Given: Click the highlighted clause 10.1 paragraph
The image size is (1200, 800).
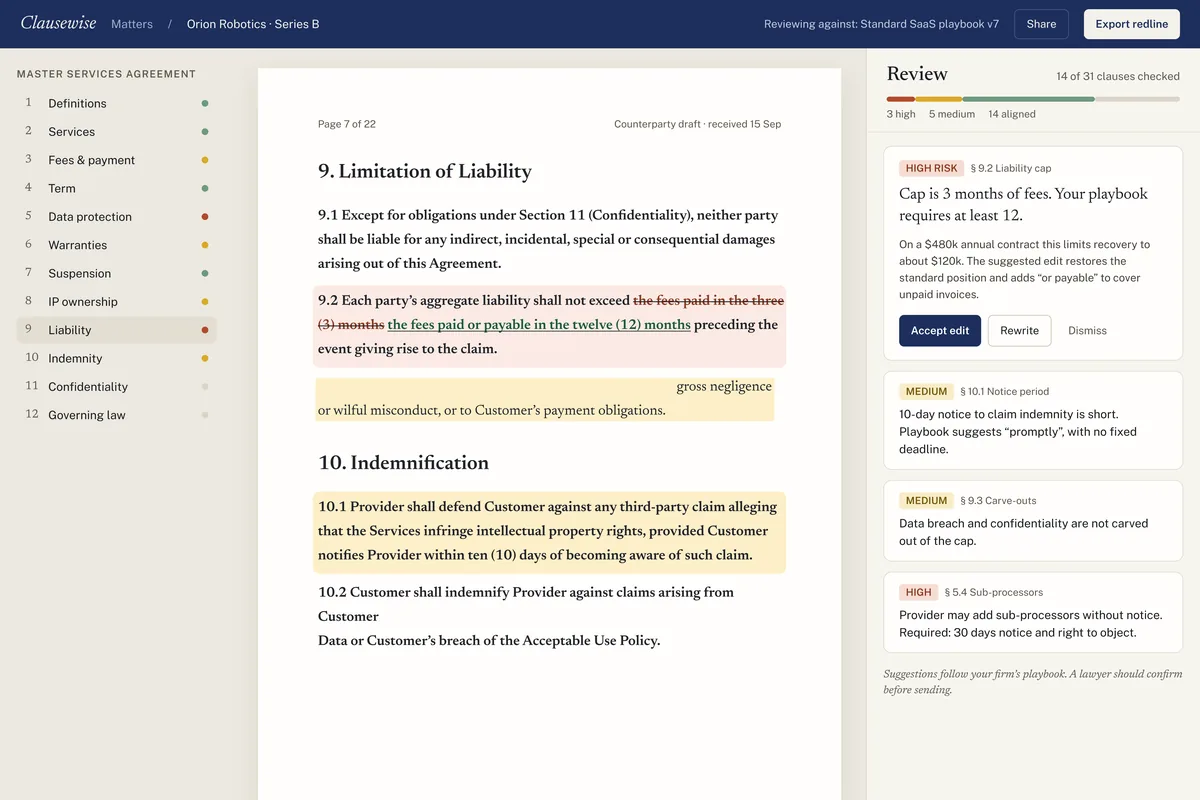Looking at the screenshot, I should [x=549, y=532].
